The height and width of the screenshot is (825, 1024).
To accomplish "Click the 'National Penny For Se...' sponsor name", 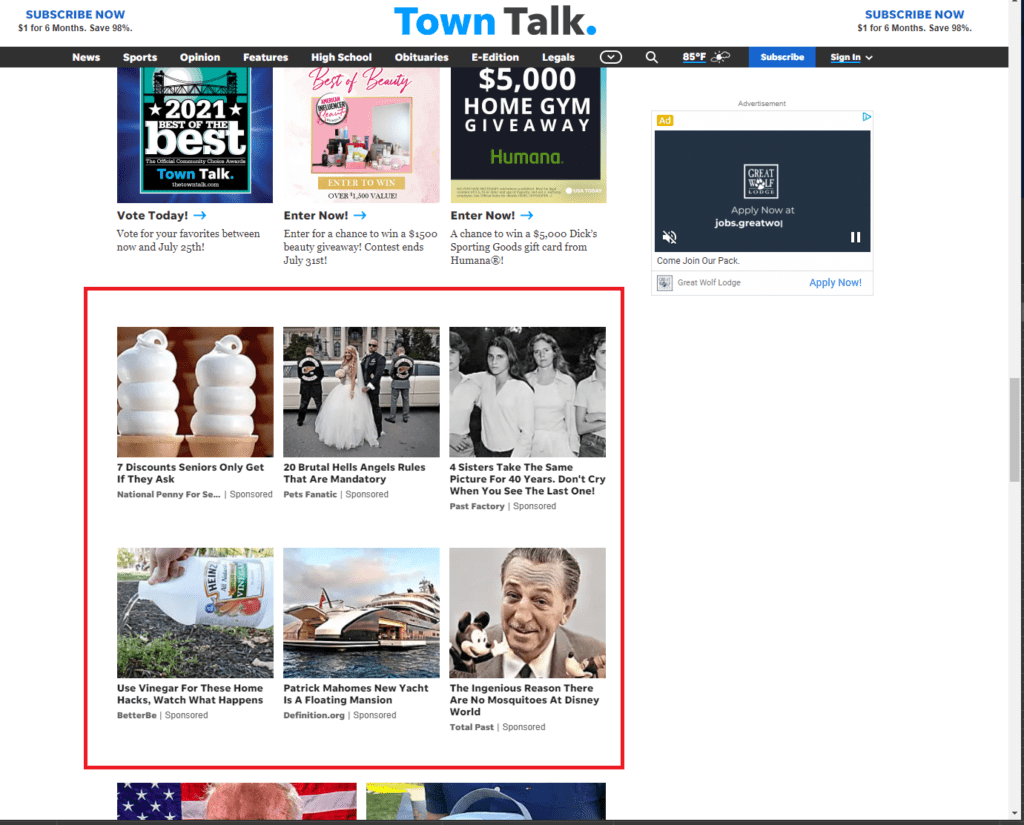I will click(x=168, y=494).
